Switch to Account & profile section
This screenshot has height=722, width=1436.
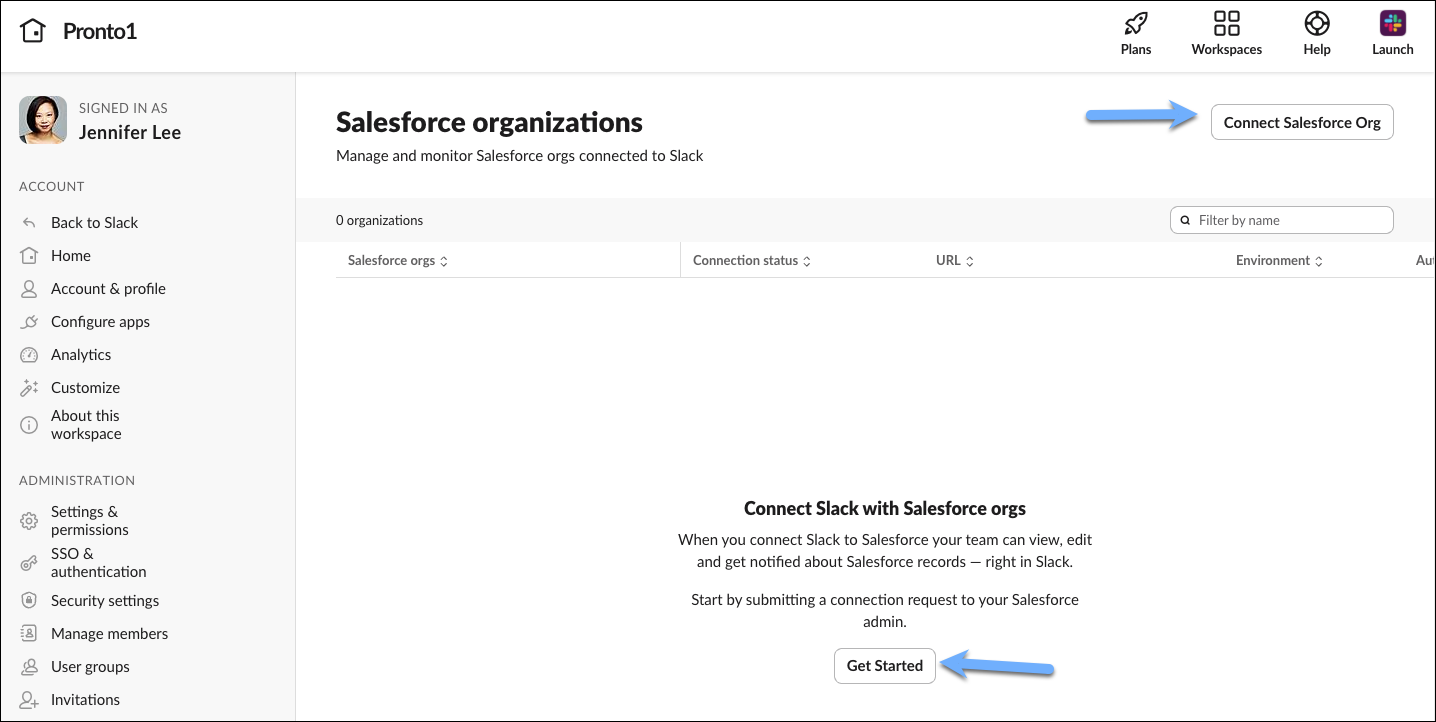[108, 288]
